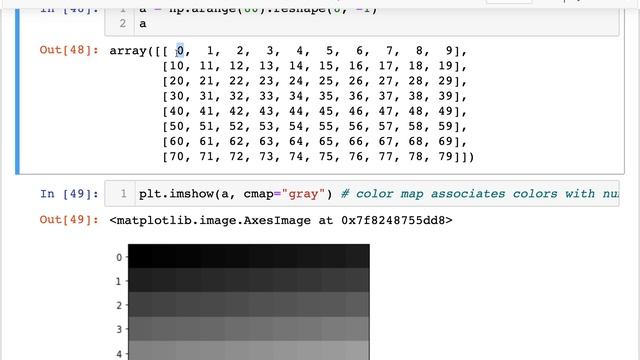Click the matplotlib.image.AxesImage output text

(281, 220)
